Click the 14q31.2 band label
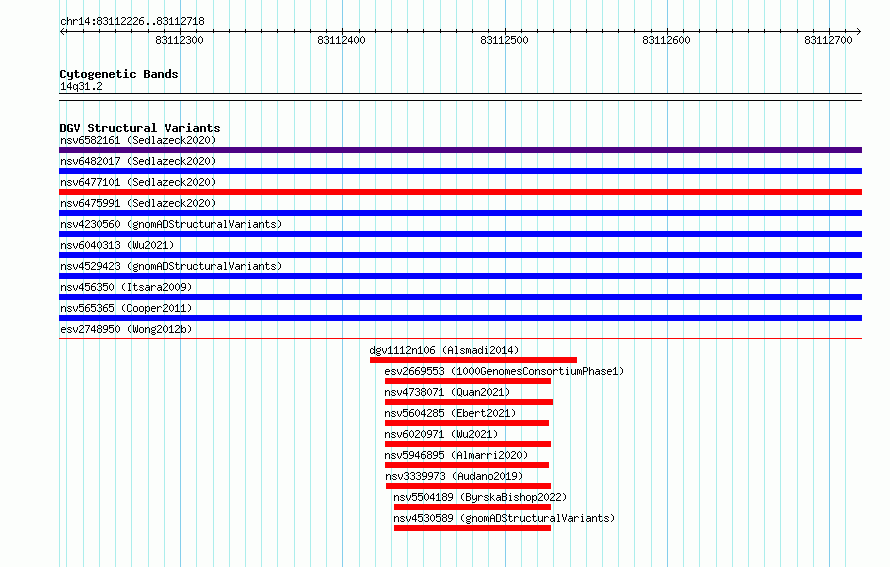Image resolution: width=890 pixels, height=567 pixels. (x=81, y=86)
